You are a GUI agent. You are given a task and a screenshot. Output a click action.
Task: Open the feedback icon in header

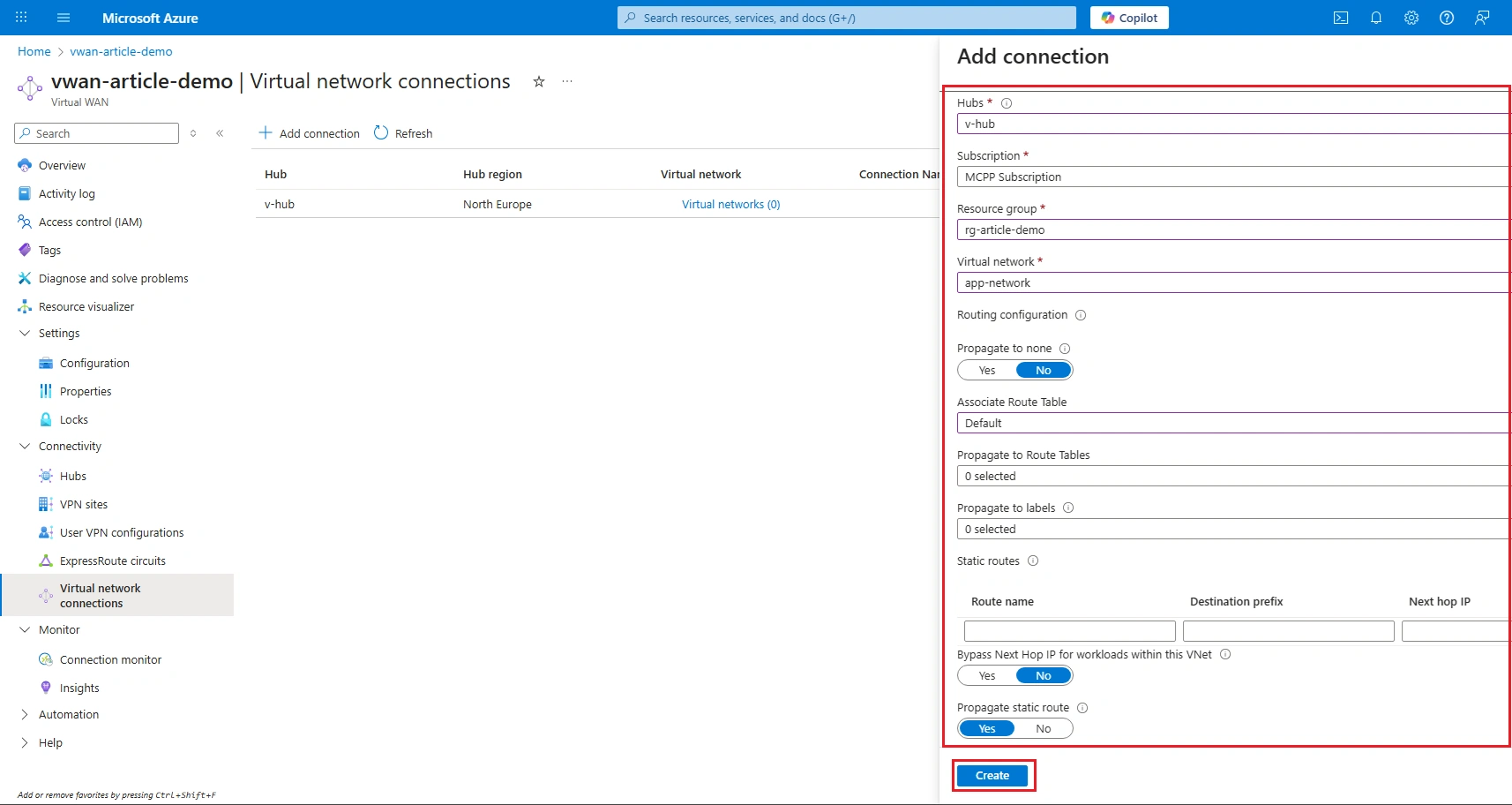[1482, 18]
